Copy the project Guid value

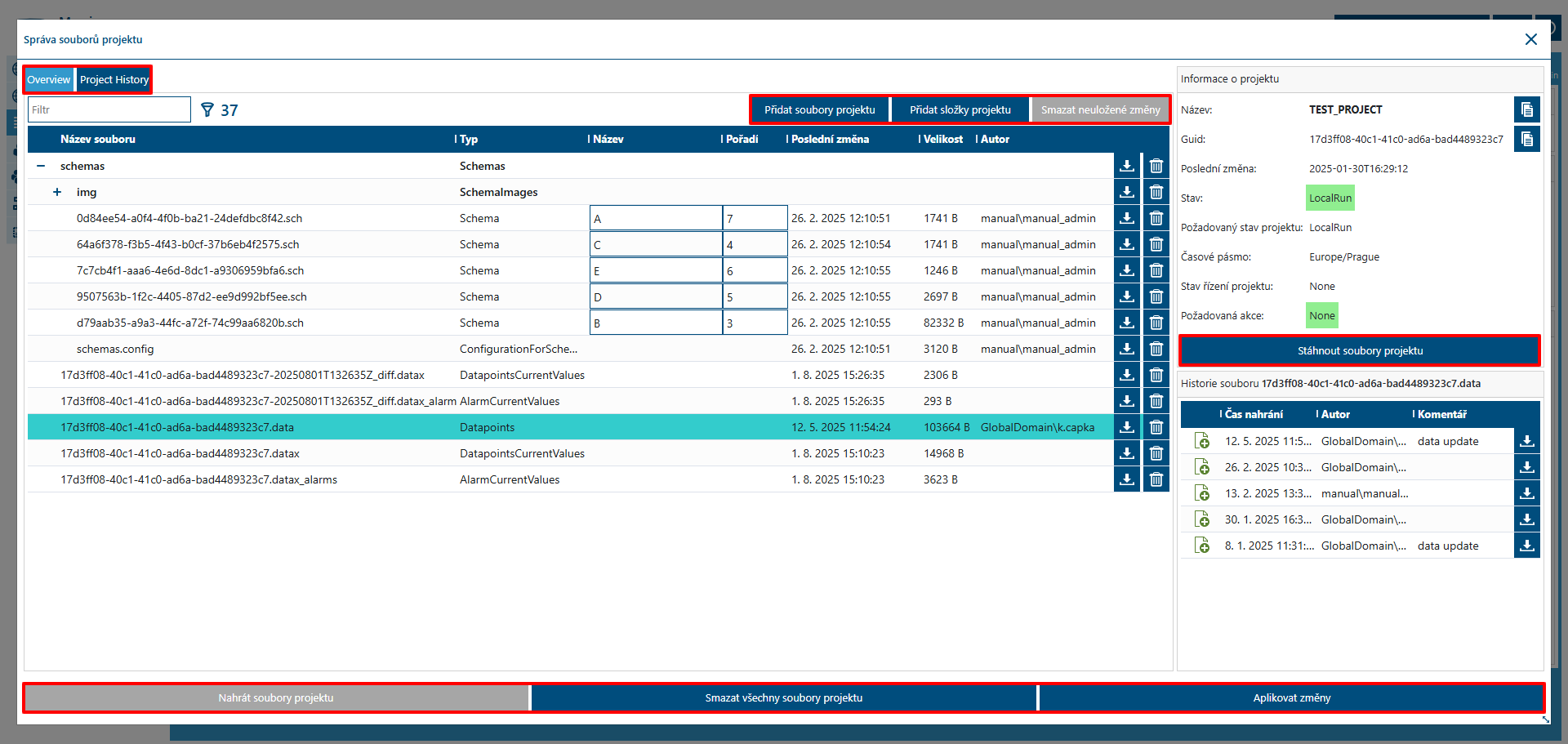coord(1527,139)
